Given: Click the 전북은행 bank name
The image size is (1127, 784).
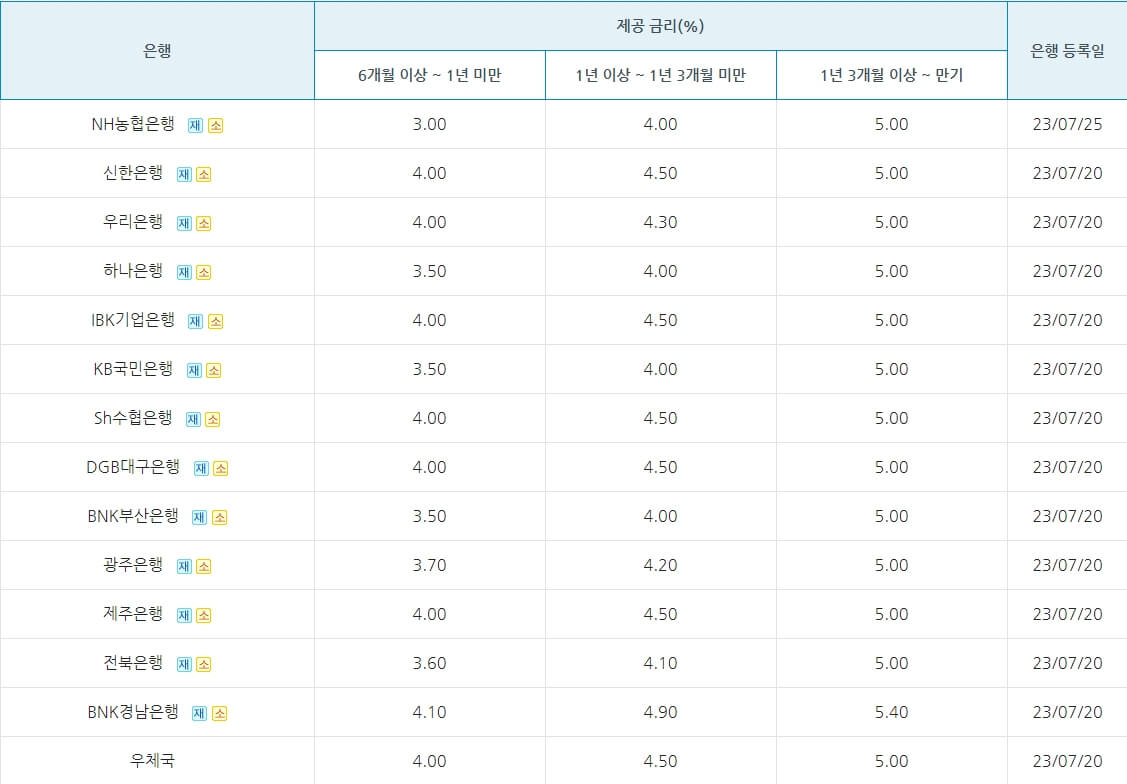Looking at the screenshot, I should tap(133, 662).
